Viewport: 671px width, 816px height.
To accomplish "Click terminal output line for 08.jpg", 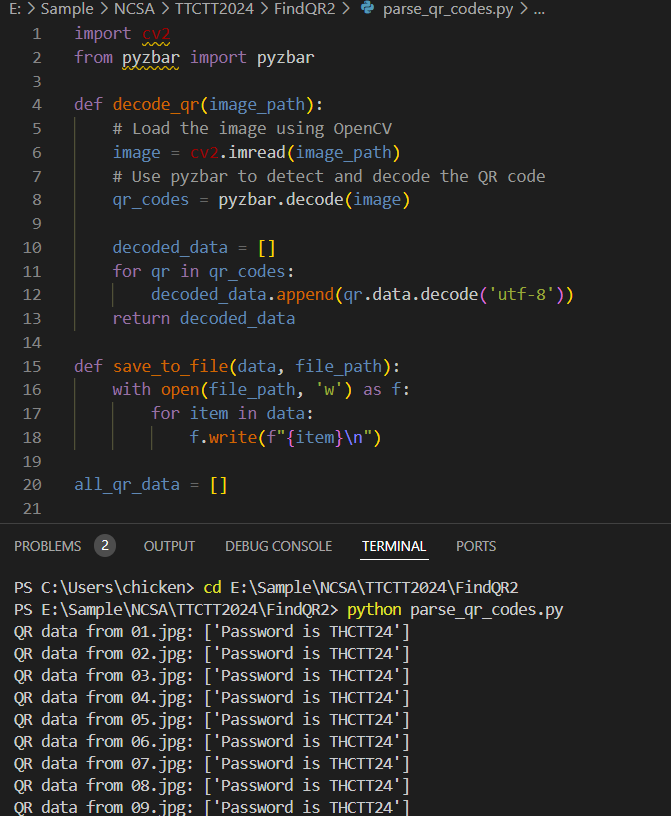I will pos(211,786).
